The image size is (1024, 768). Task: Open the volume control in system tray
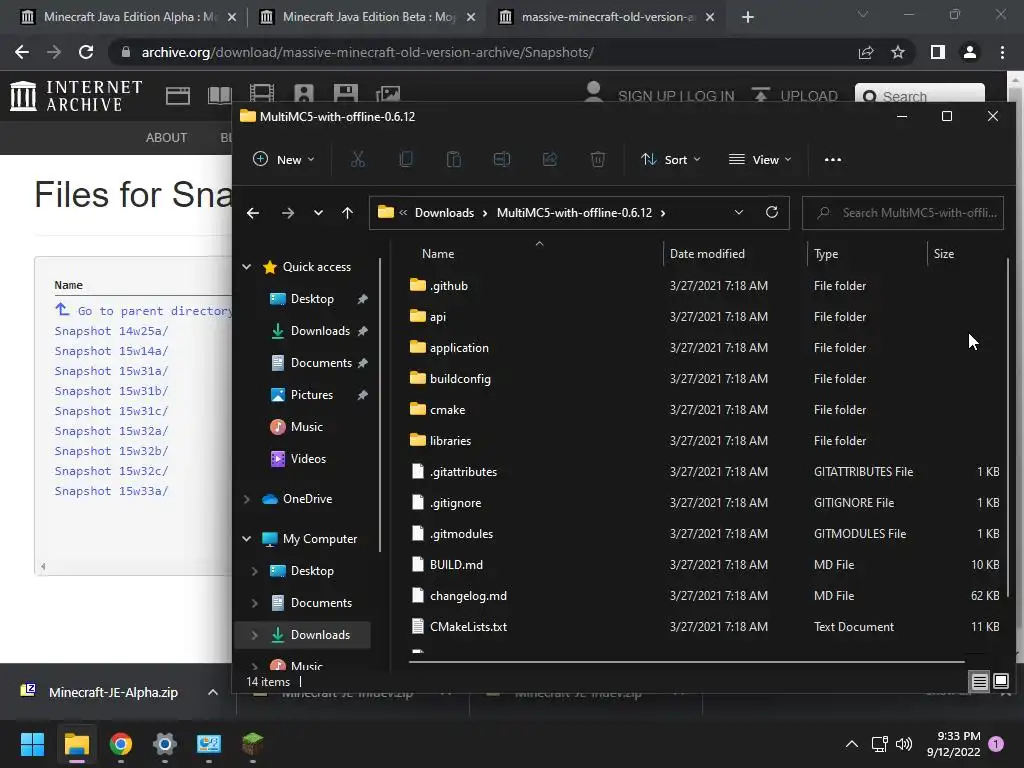click(904, 744)
